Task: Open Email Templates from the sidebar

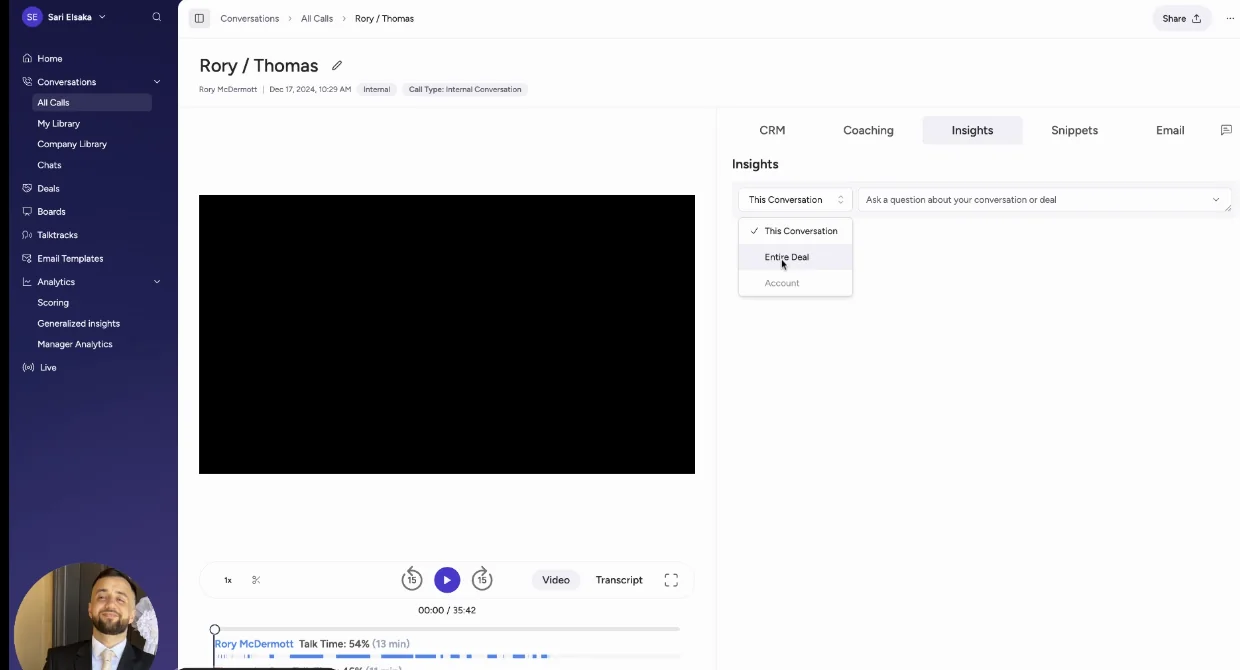Action: point(70,258)
